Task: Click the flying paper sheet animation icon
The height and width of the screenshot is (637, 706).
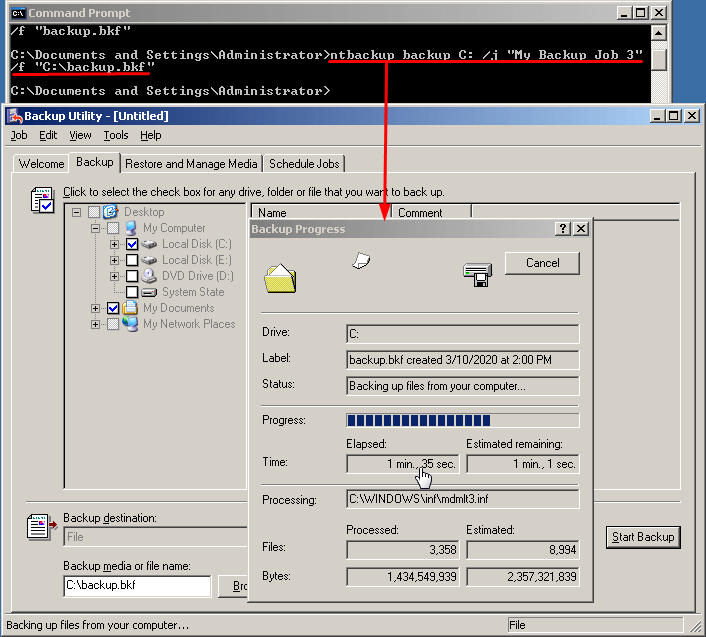Action: click(x=361, y=260)
